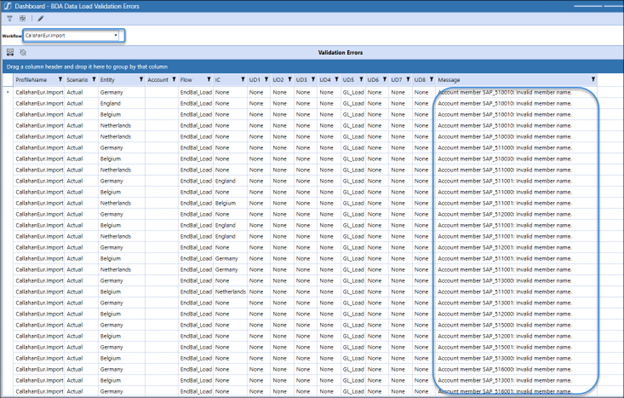
Task: Select message cell containing SAP_516000
Action: [x=516, y=369]
